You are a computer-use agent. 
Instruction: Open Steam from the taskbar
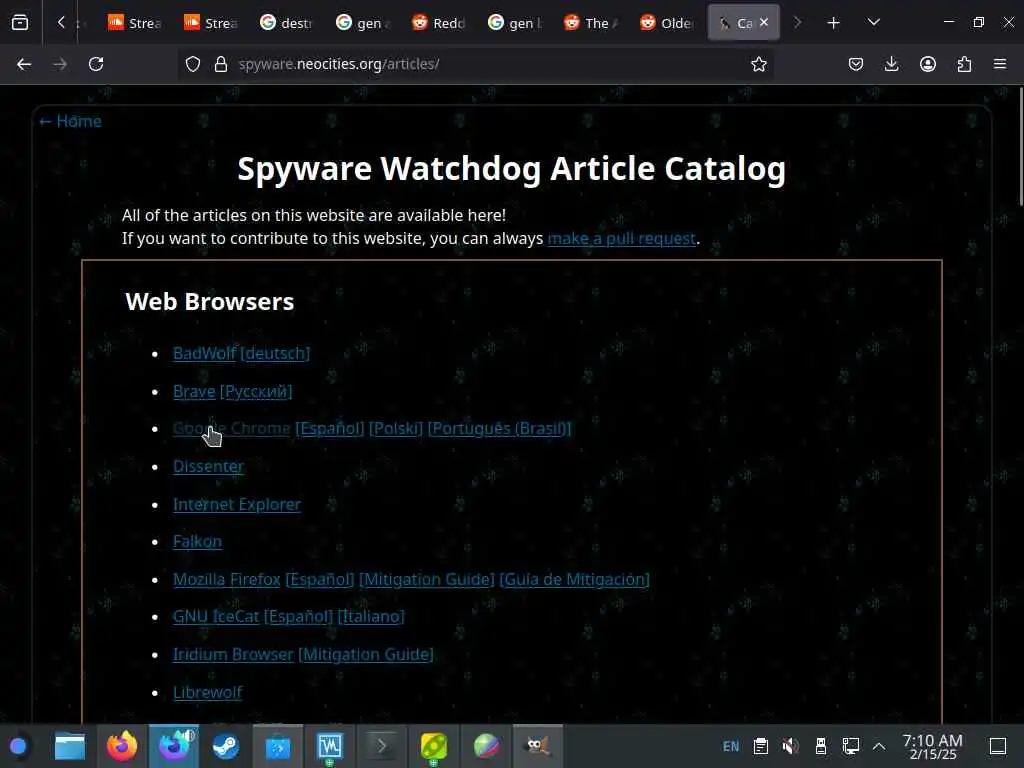click(226, 746)
